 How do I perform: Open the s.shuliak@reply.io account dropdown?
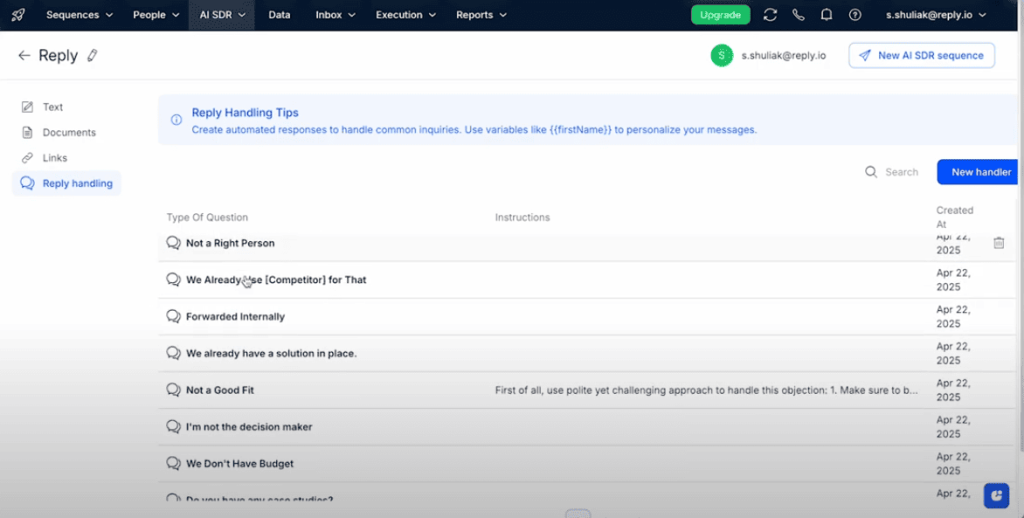tap(936, 15)
